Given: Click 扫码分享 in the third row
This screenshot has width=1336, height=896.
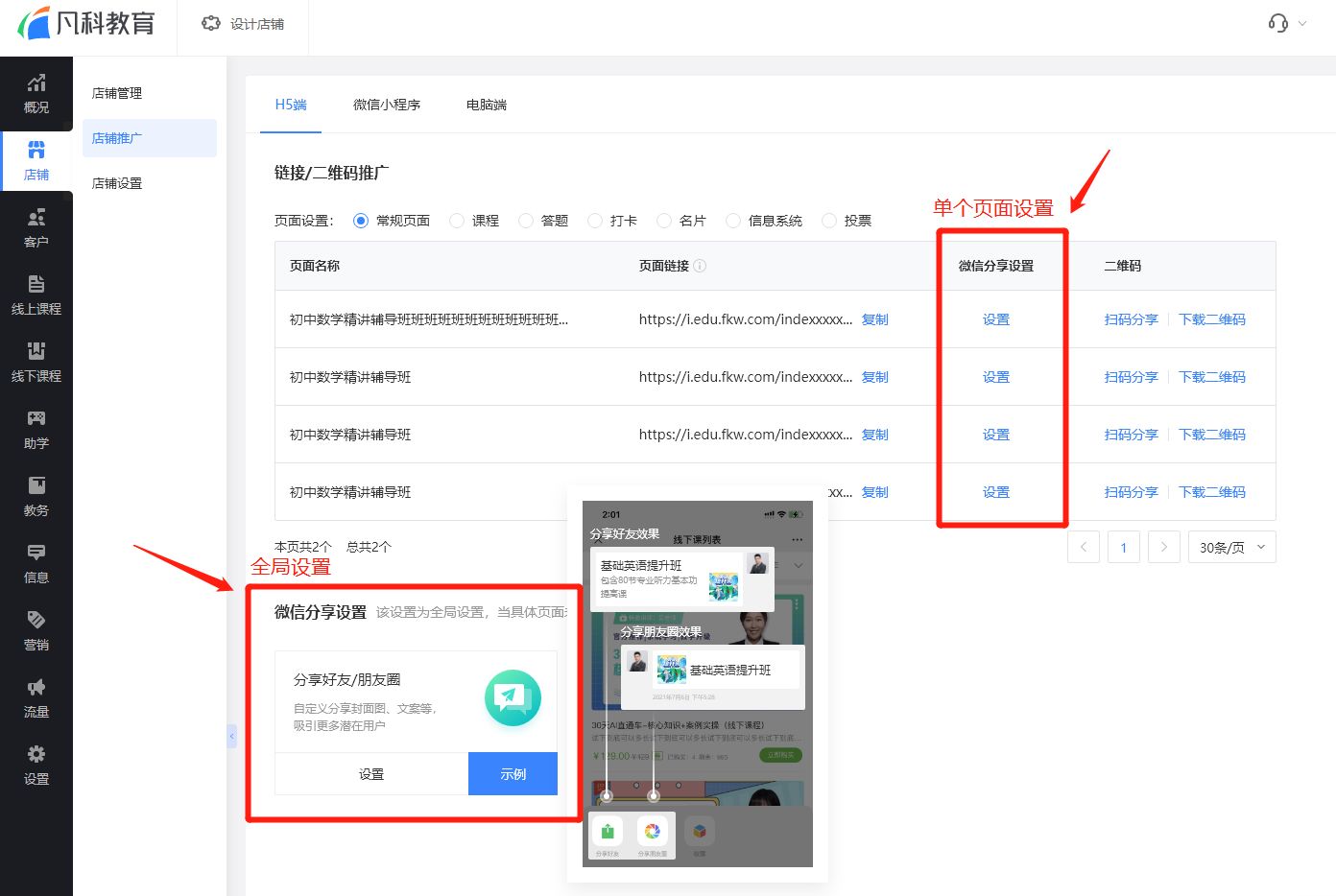Looking at the screenshot, I should click(1132, 435).
